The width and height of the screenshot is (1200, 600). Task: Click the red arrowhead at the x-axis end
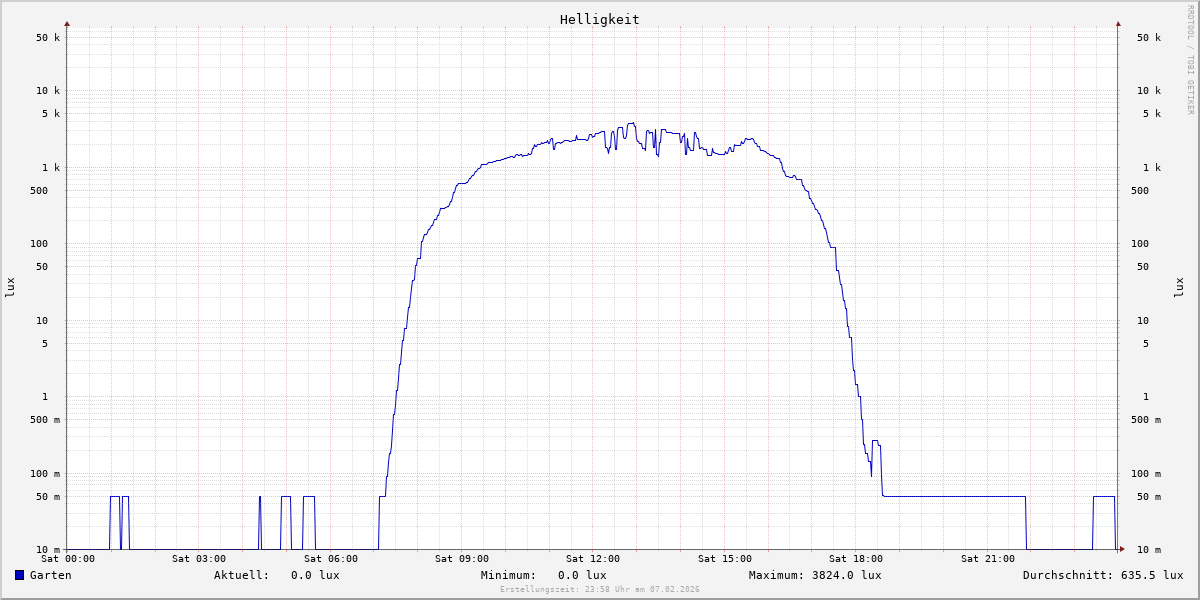(1122, 549)
